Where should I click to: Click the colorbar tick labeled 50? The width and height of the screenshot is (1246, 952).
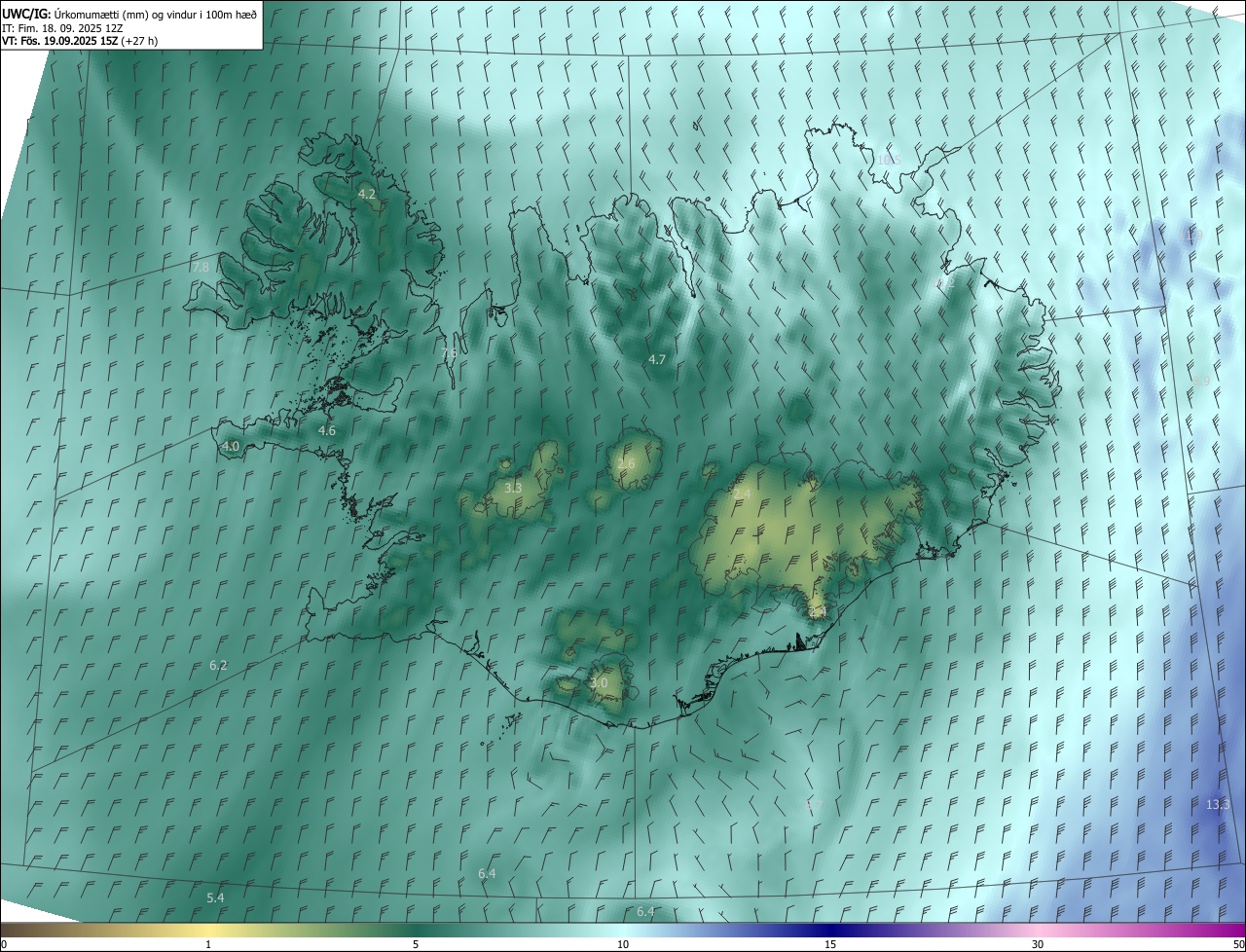tap(1238, 944)
